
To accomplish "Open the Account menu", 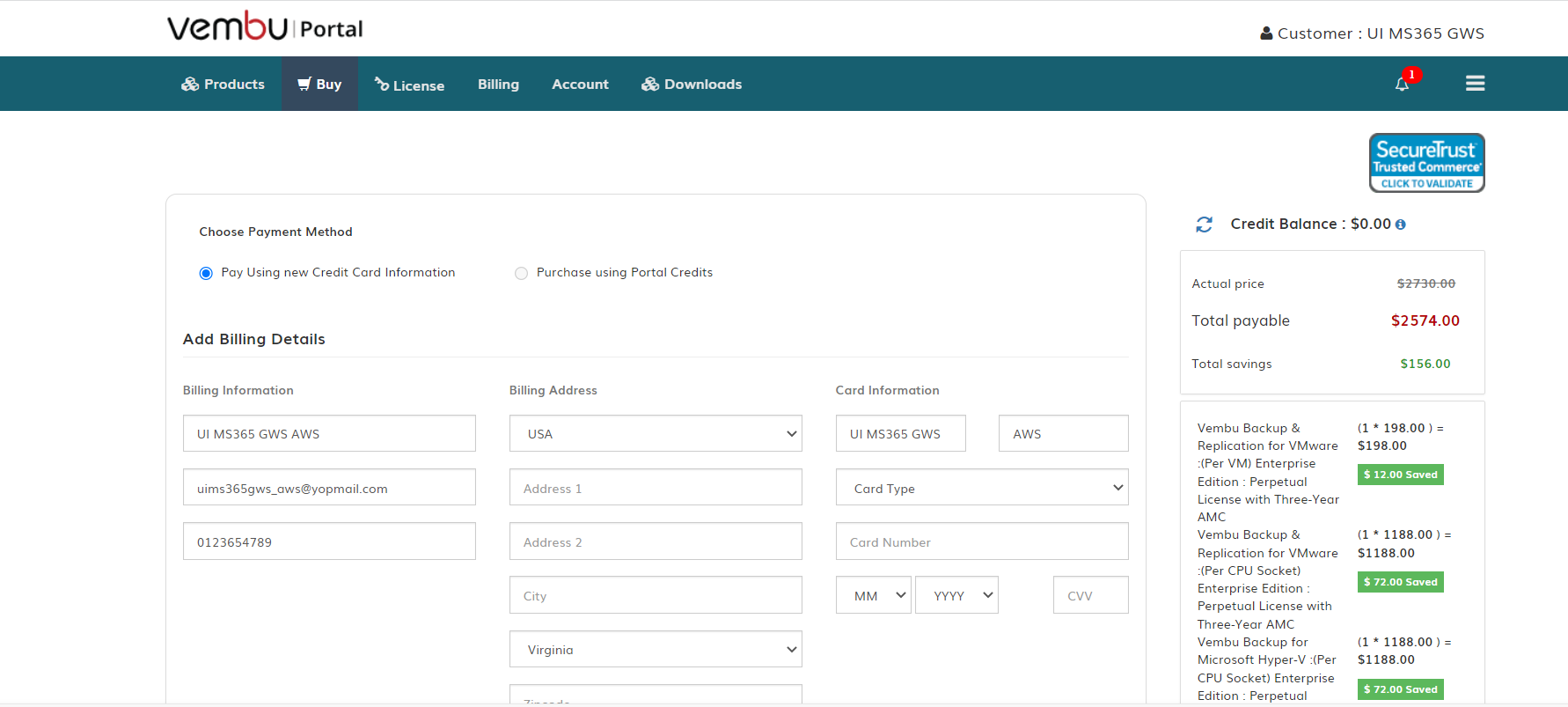I will pos(580,84).
